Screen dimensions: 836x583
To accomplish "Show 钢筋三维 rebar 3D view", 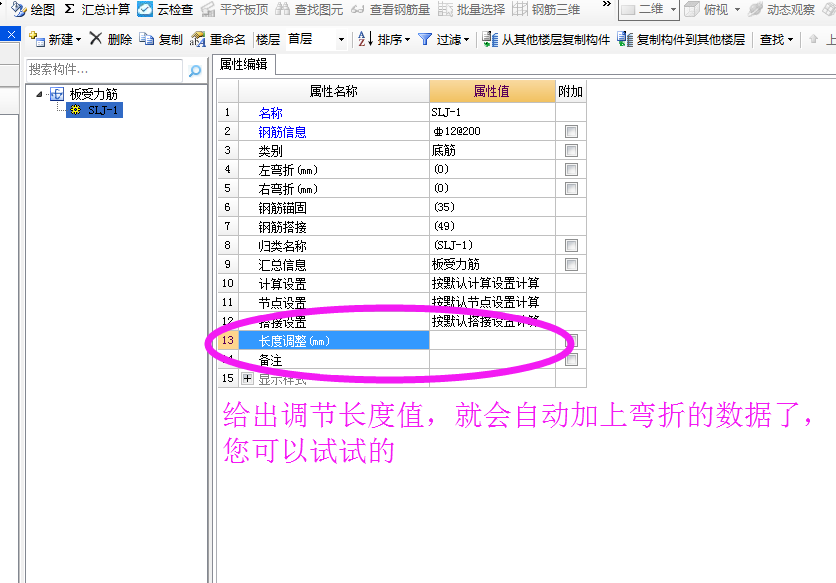I will (x=546, y=9).
